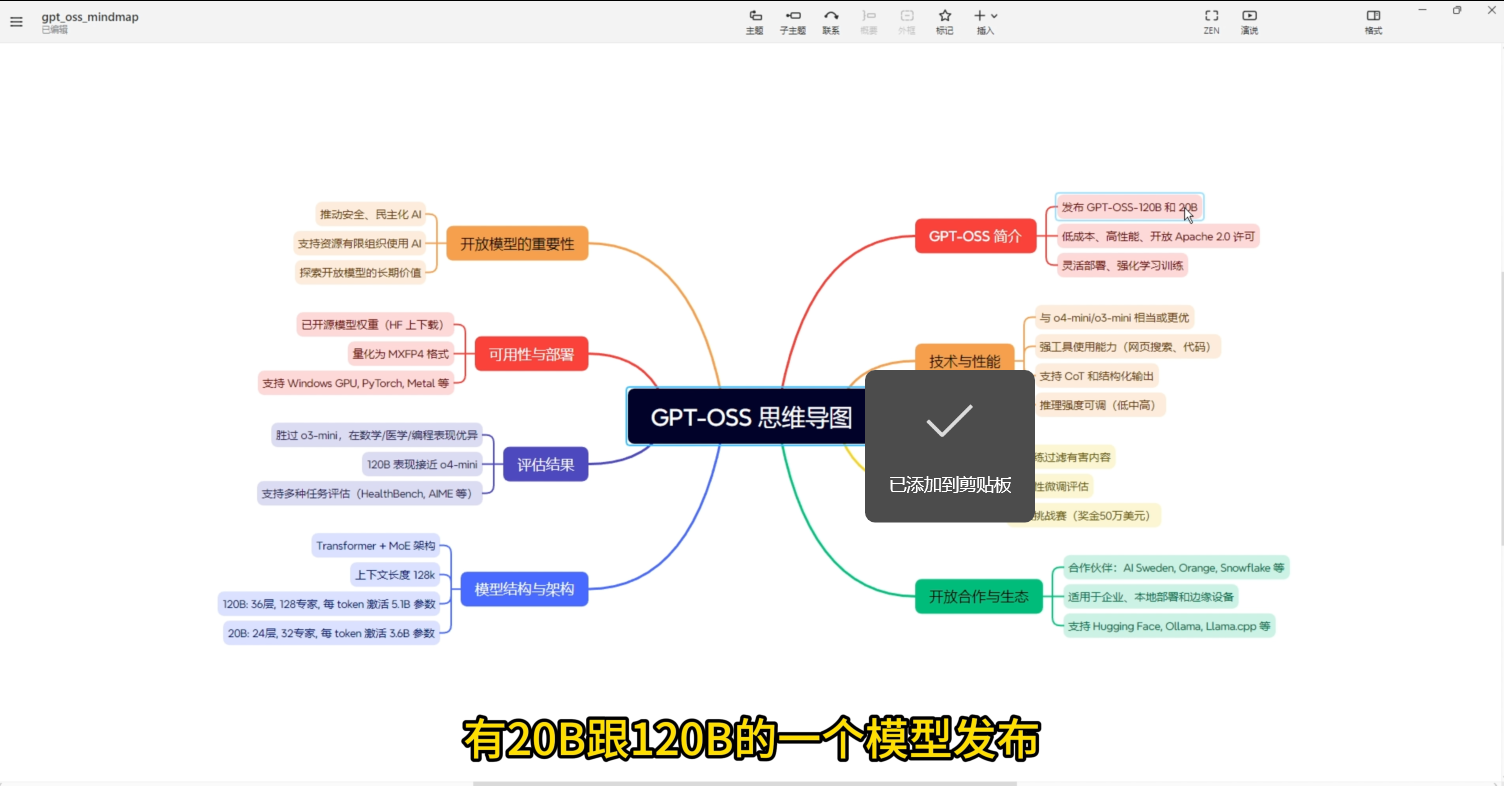Open the 插入 plus dropdown
The image size is (1504, 786).
click(985, 22)
